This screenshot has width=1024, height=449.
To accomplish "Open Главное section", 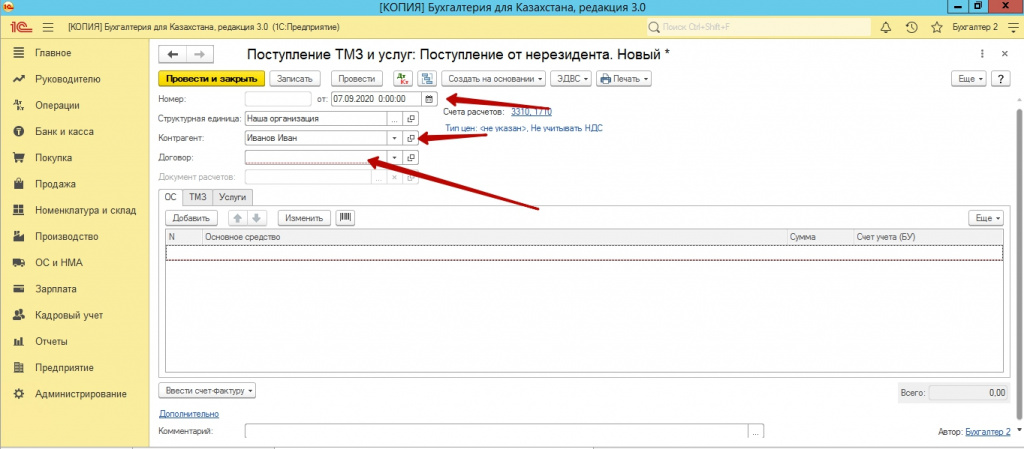I will (54, 53).
